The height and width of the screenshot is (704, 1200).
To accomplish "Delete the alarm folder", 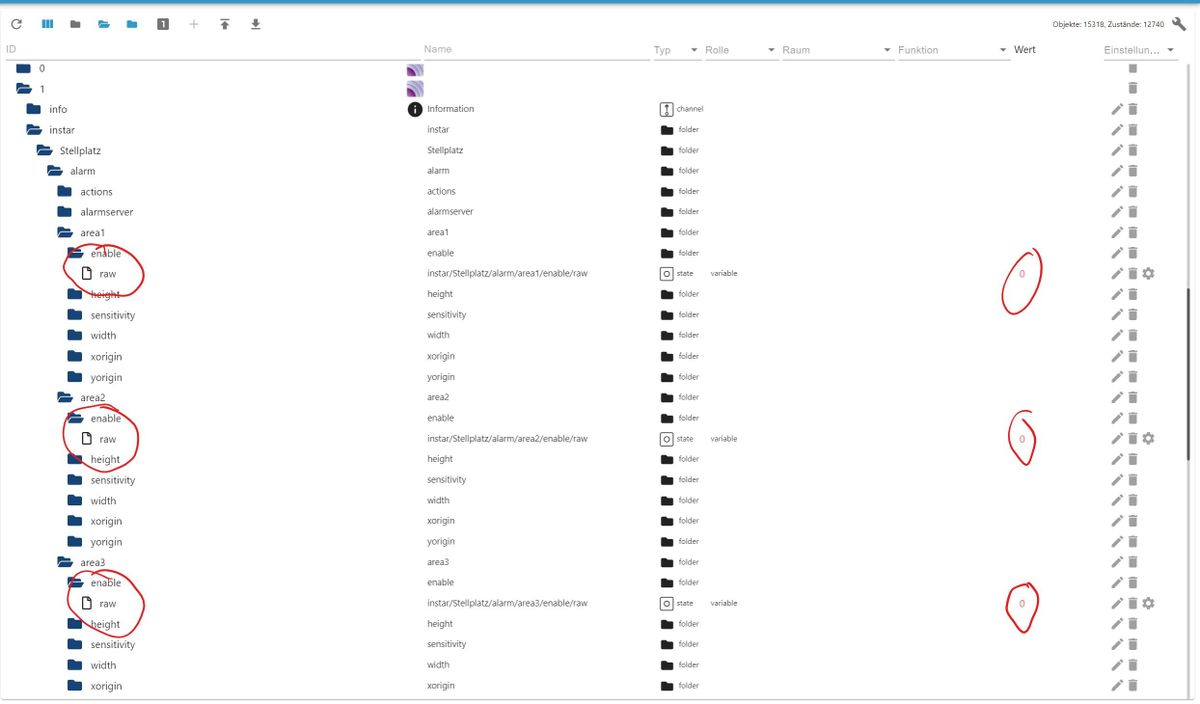I will coord(1133,171).
